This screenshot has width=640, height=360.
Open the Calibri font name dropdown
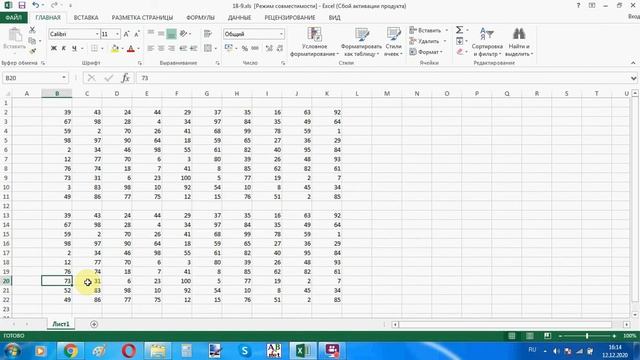coord(97,34)
